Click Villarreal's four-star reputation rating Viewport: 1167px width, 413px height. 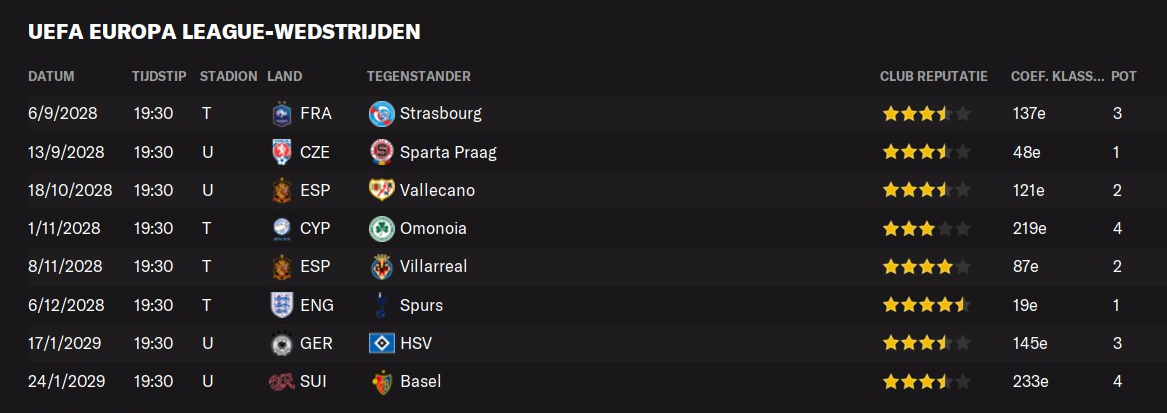point(927,266)
